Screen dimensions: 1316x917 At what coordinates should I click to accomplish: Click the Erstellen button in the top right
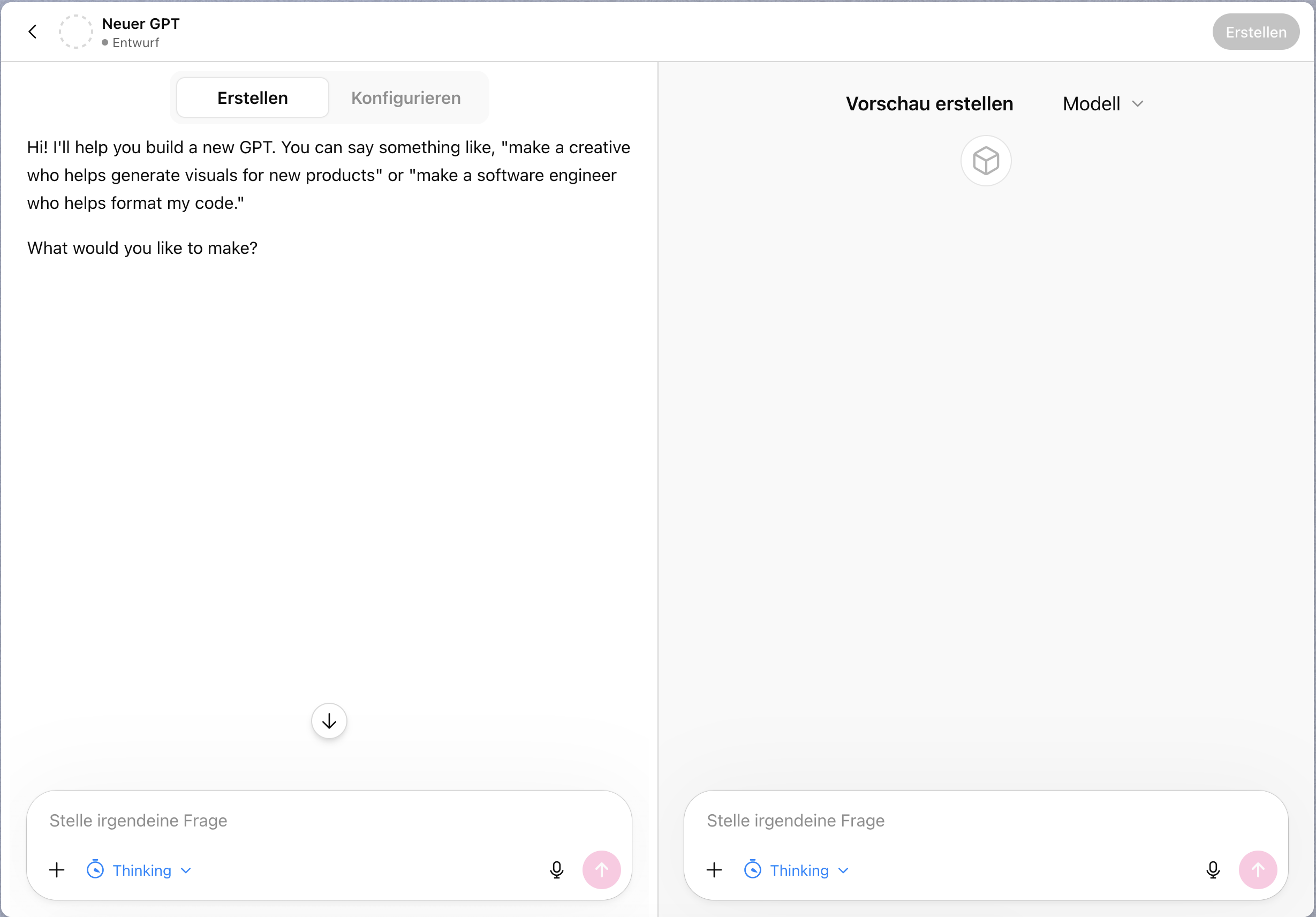pyautogui.click(x=1256, y=32)
